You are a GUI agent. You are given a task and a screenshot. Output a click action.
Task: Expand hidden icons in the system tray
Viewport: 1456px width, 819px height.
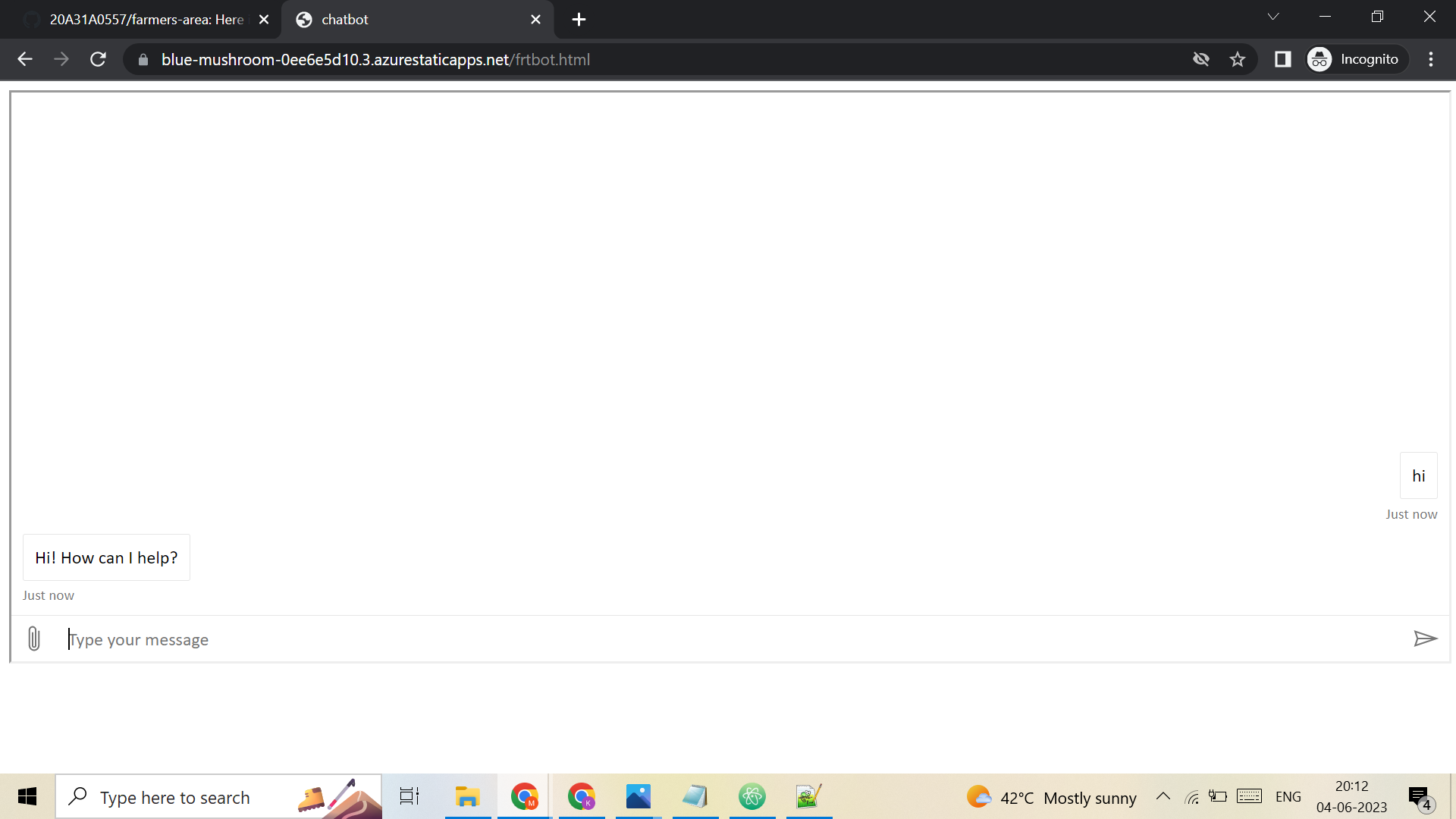coord(1163,796)
